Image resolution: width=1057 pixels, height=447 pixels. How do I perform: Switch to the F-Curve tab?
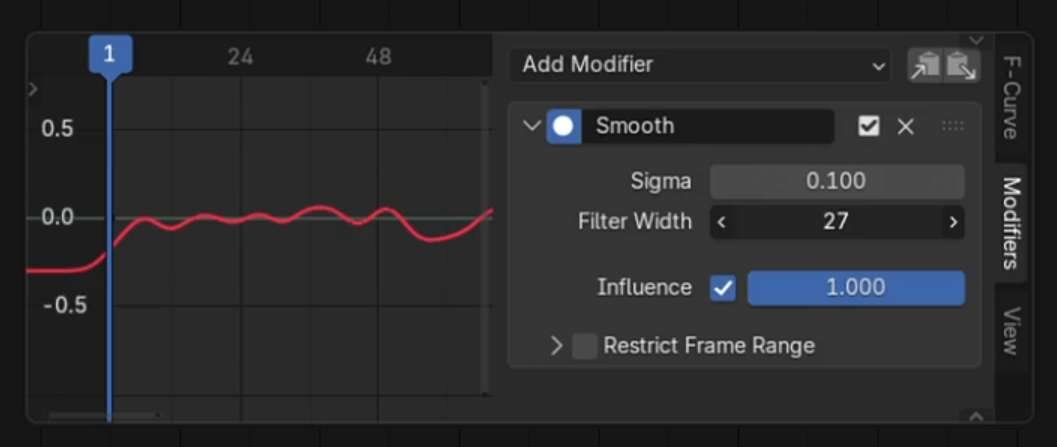[1010, 98]
